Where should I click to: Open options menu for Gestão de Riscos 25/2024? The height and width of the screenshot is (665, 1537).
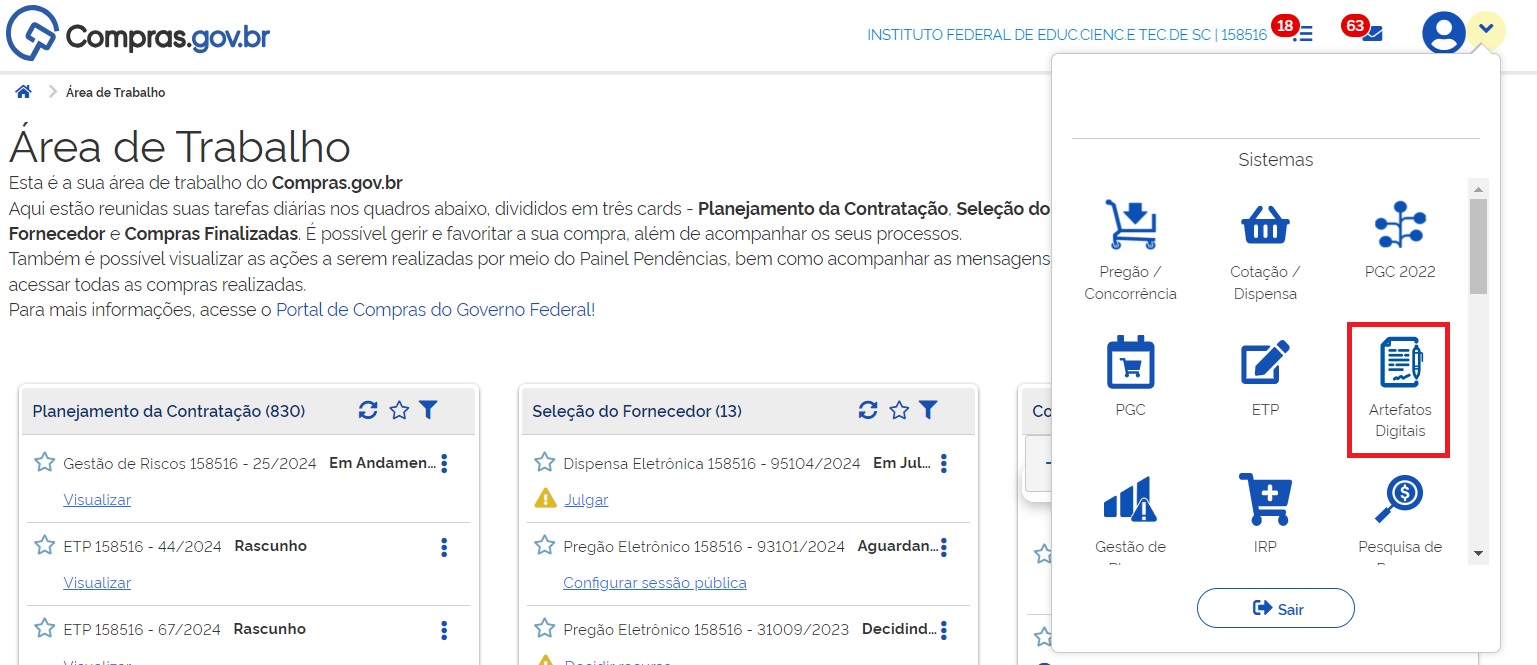444,464
